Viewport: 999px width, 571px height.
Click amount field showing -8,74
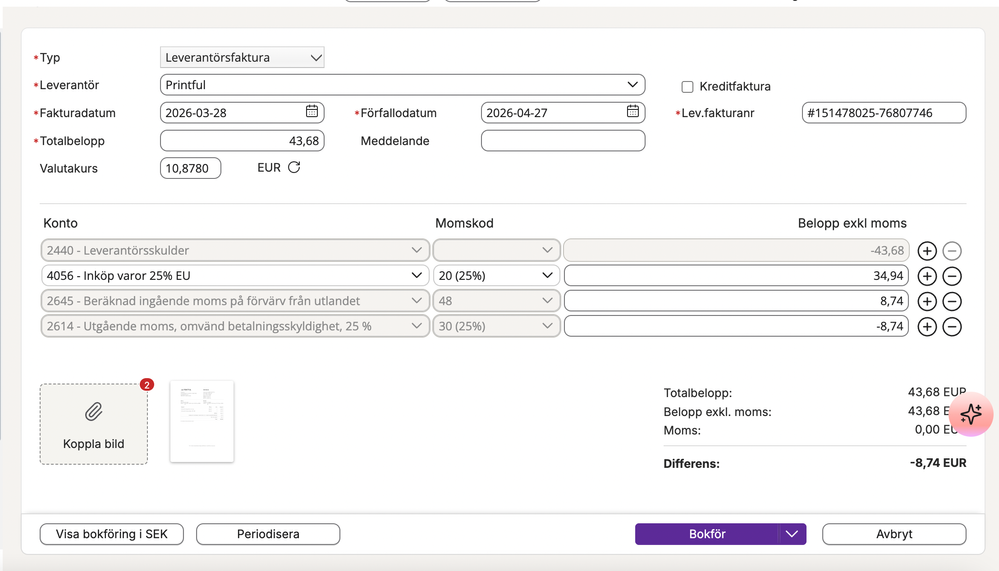pyautogui.click(x=737, y=326)
